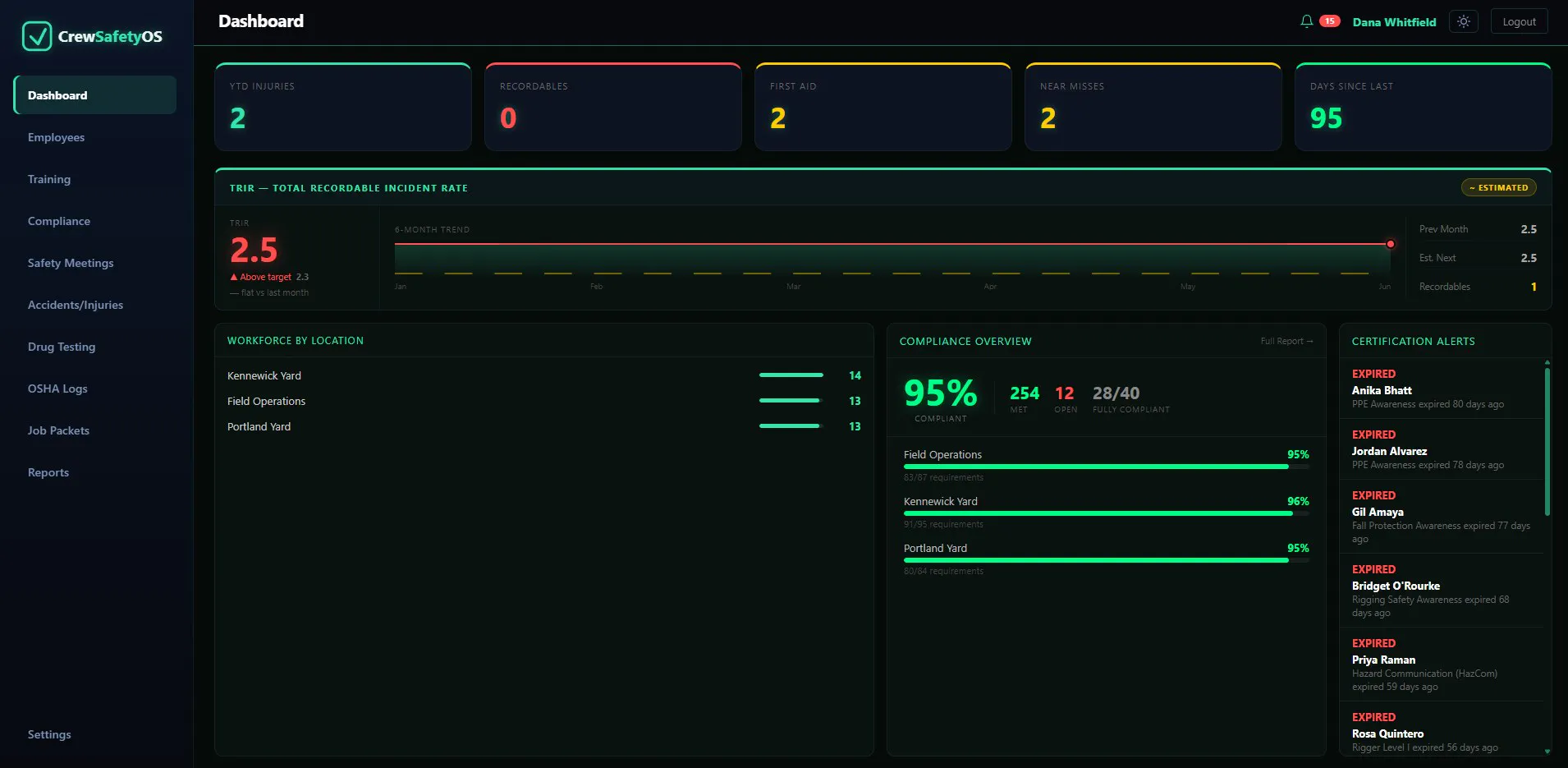Open the Full Report link
Image resolution: width=1568 pixels, height=768 pixels.
(1286, 341)
